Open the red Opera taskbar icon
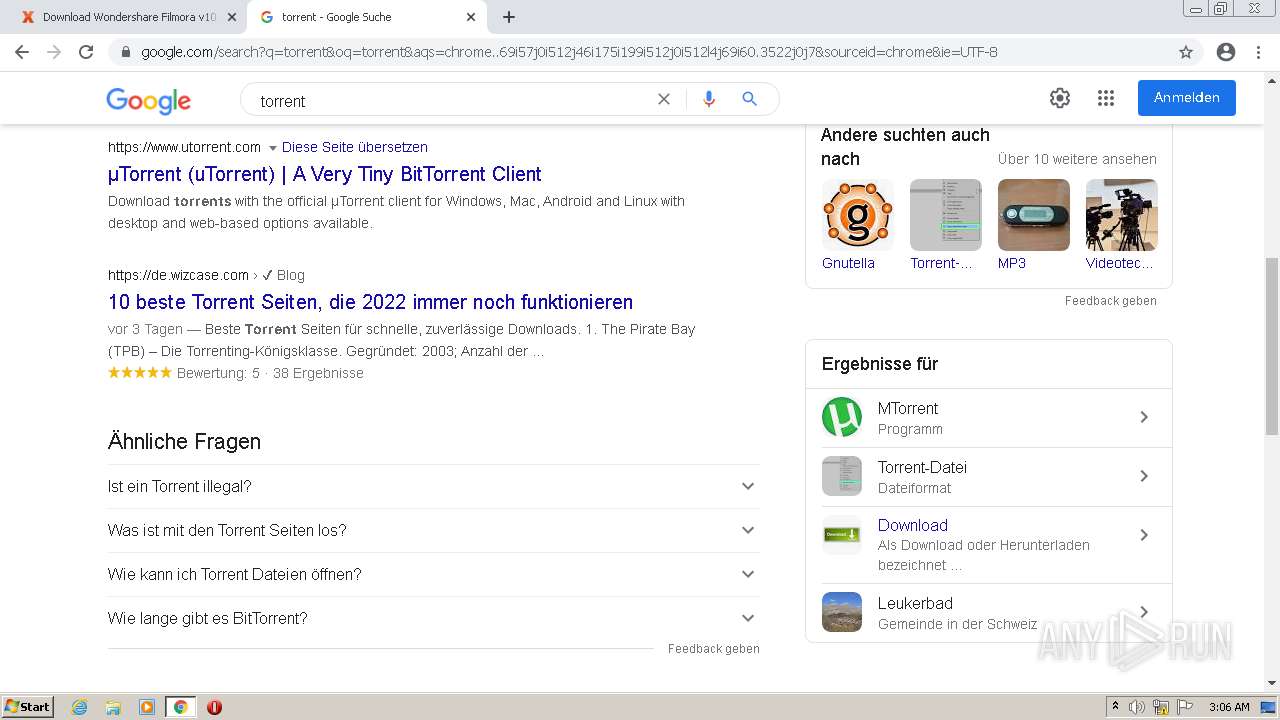1280x720 pixels. click(x=214, y=707)
